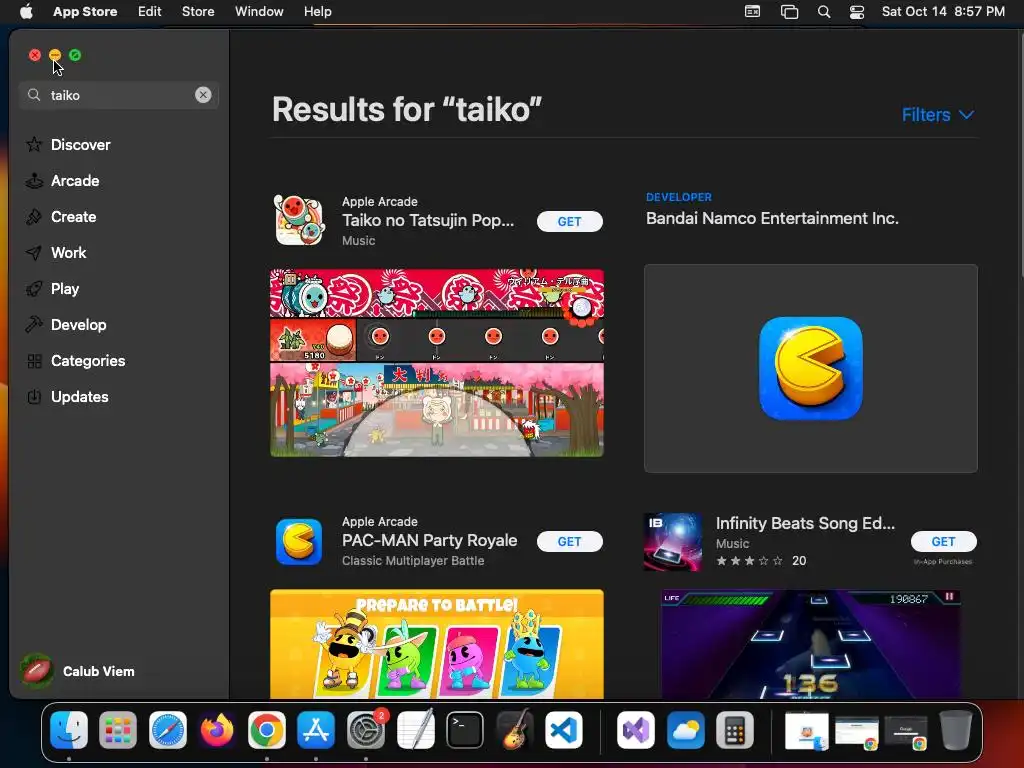Image resolution: width=1024 pixels, height=768 pixels.
Task: Open the Taiko no Tatsujin Pop app icon
Action: coord(298,221)
